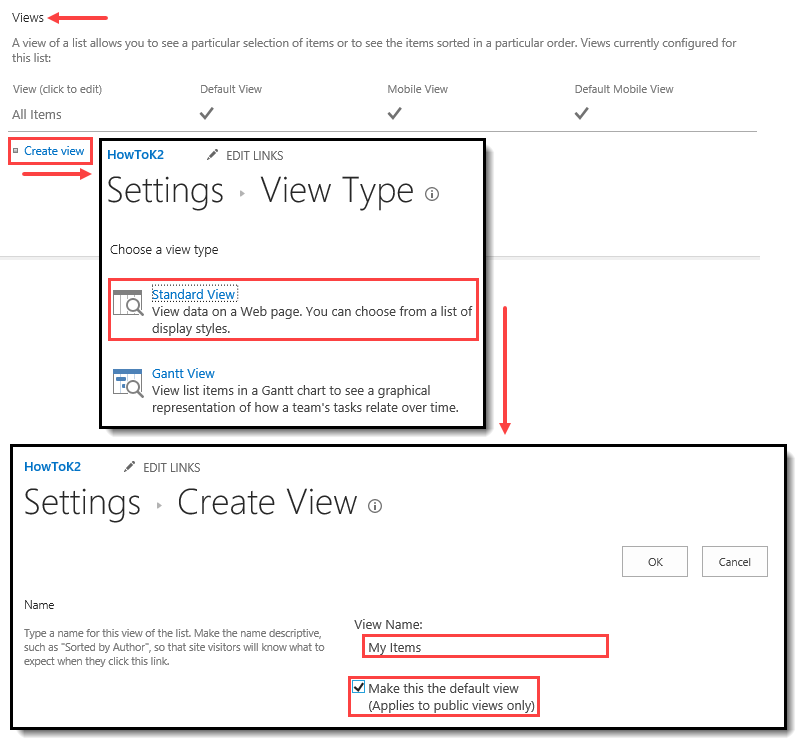This screenshot has height=750, width=800.
Task: Open the info icon beside View Type heading
Action: (x=432, y=194)
